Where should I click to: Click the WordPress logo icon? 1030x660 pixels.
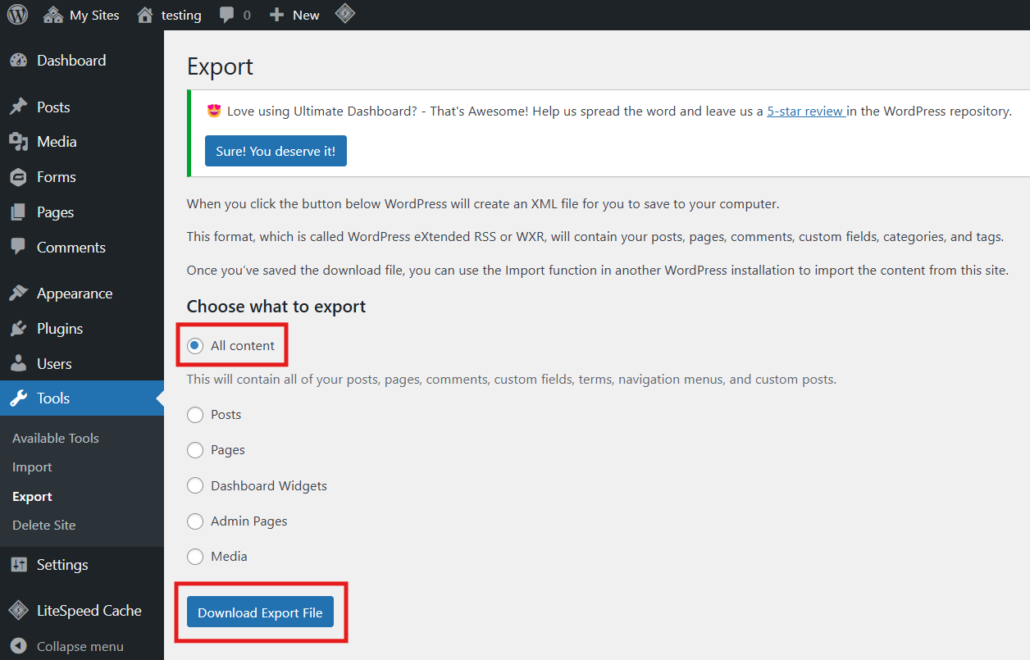[x=18, y=14]
